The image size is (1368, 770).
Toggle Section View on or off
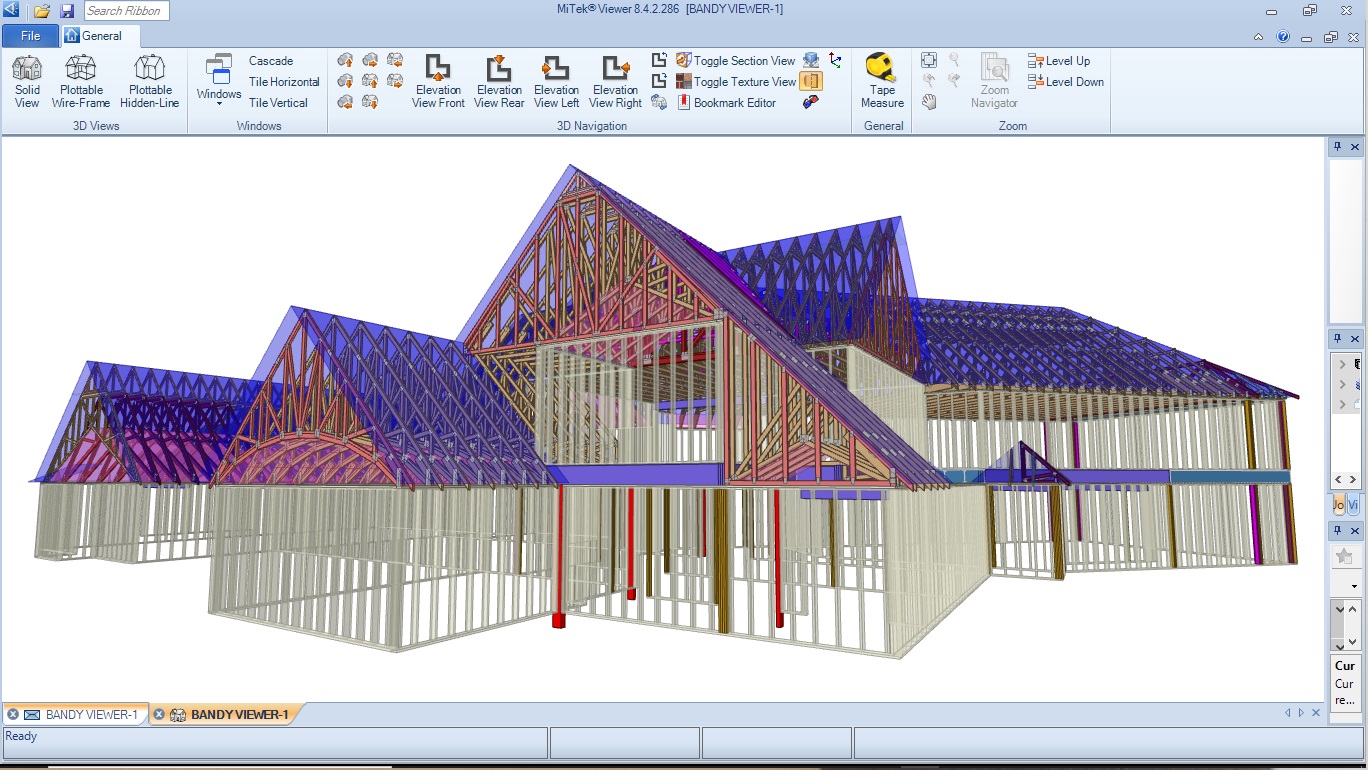tap(736, 61)
